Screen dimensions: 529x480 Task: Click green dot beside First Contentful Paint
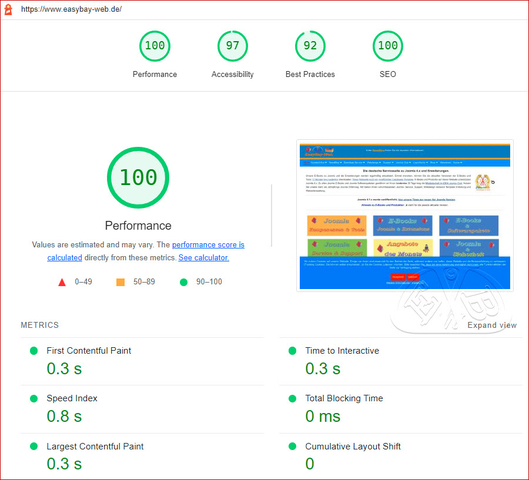point(34,351)
